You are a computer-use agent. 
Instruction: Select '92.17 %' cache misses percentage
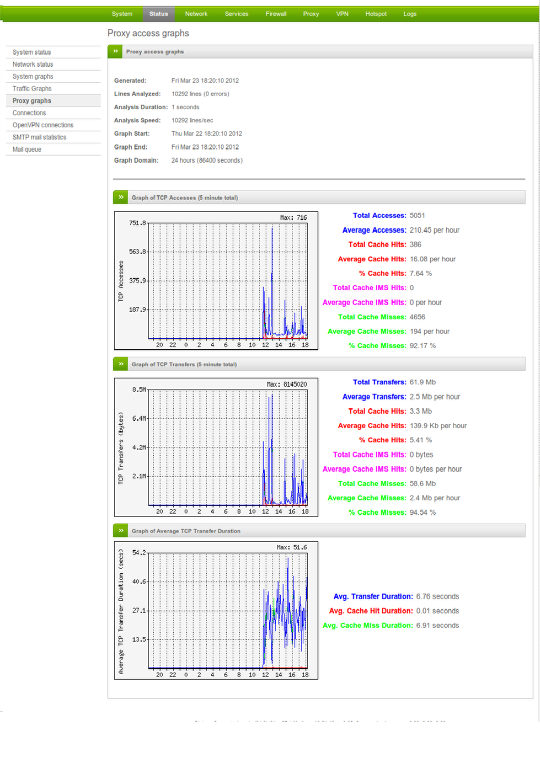pos(423,346)
